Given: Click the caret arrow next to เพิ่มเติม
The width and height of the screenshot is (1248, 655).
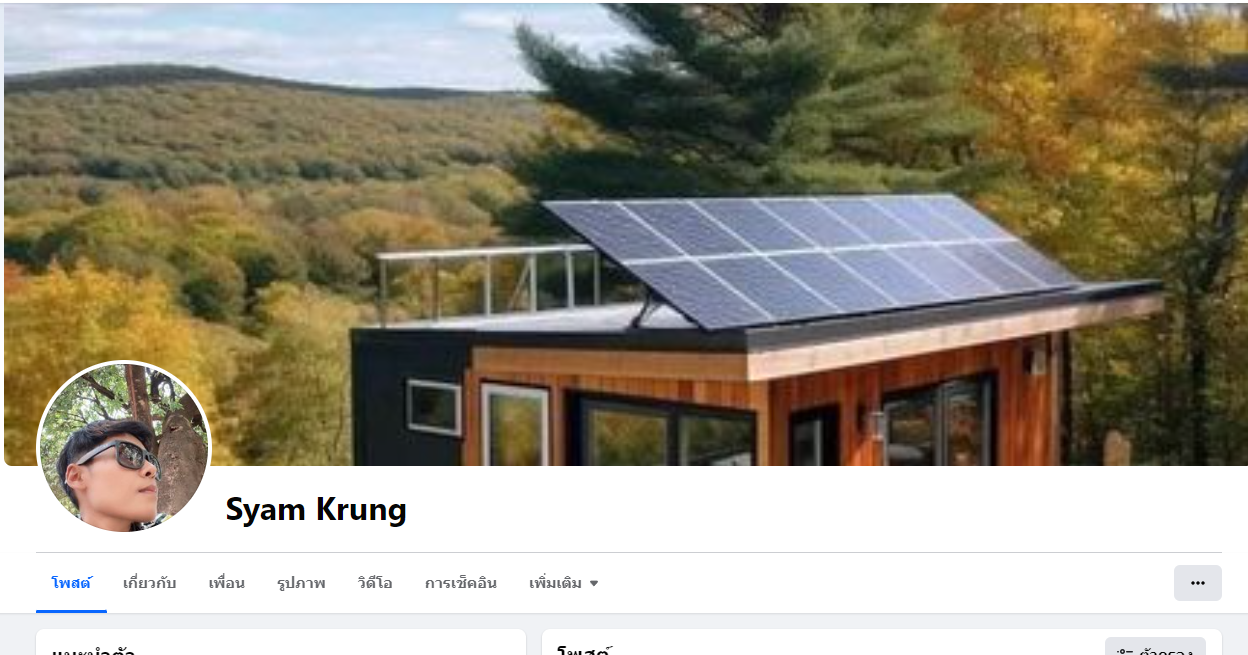Looking at the screenshot, I should (x=593, y=583).
